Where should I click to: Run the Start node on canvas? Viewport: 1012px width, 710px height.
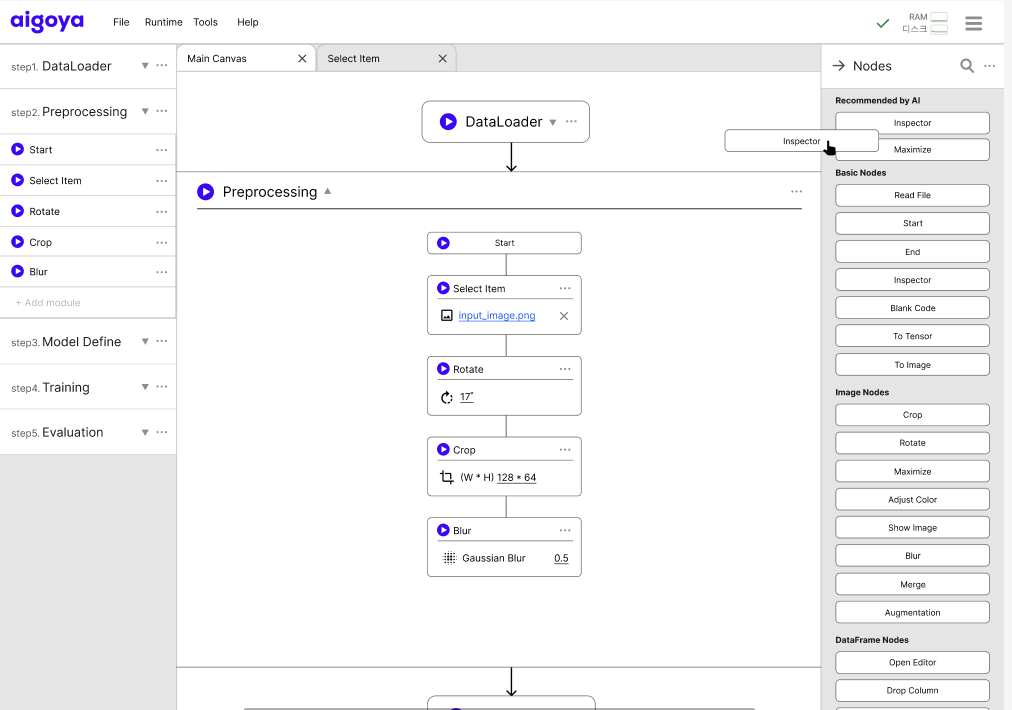point(443,243)
